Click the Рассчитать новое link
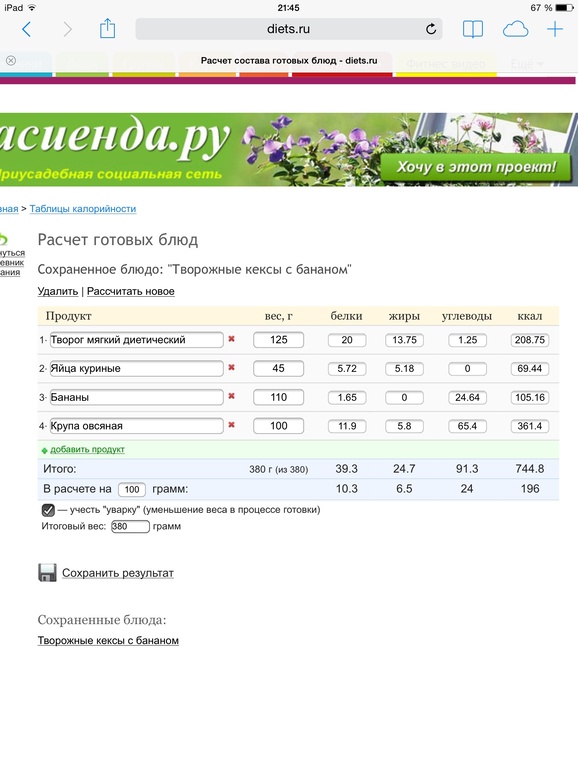This screenshot has width=578, height=770. point(131,291)
